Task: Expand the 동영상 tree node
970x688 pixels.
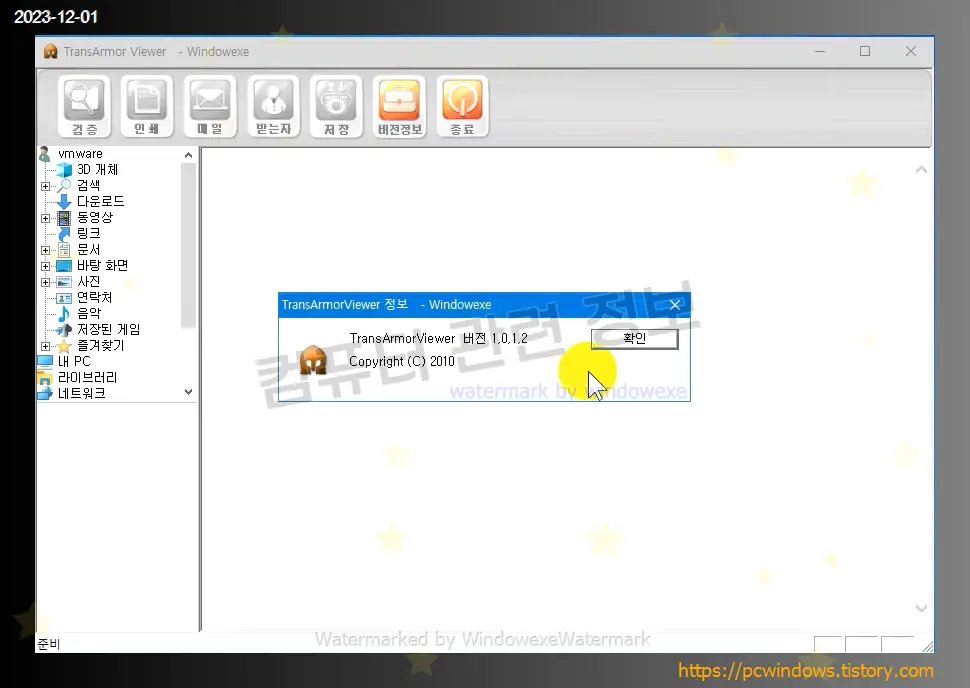Action: point(45,218)
